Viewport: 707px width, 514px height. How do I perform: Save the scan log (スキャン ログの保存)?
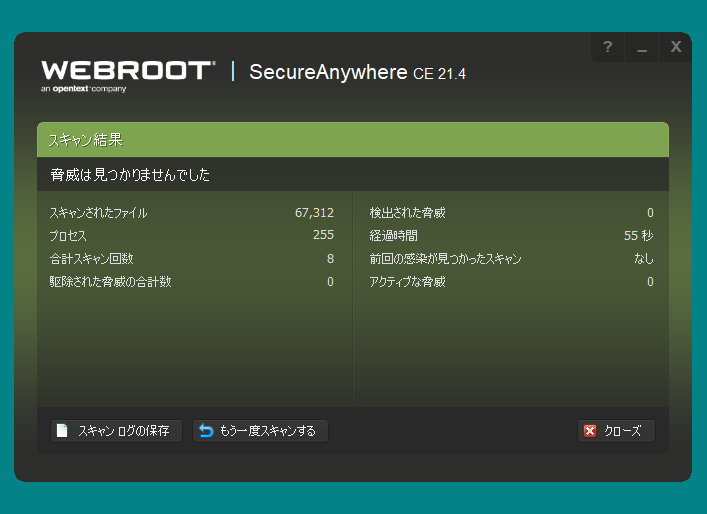point(116,431)
